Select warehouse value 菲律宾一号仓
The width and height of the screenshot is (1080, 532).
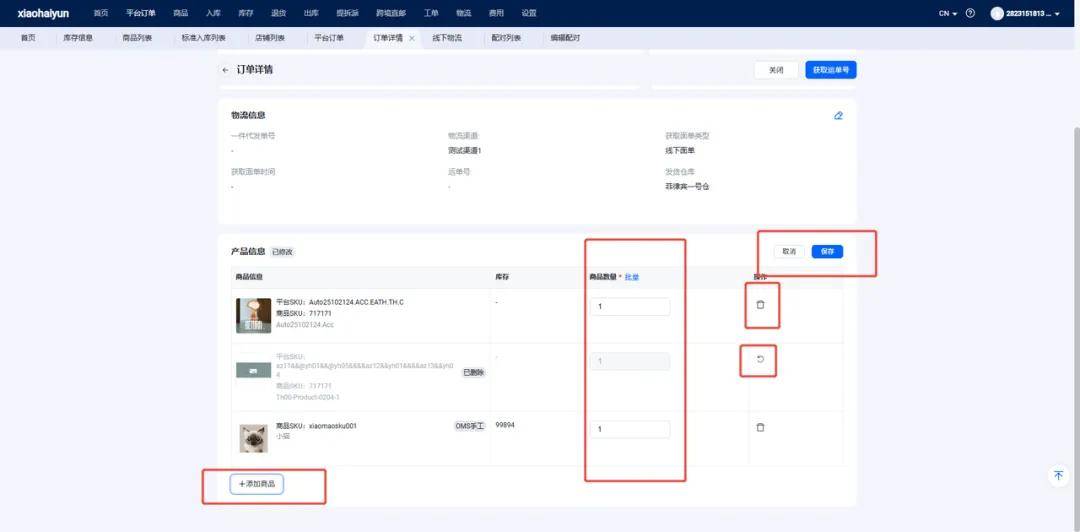(687, 186)
